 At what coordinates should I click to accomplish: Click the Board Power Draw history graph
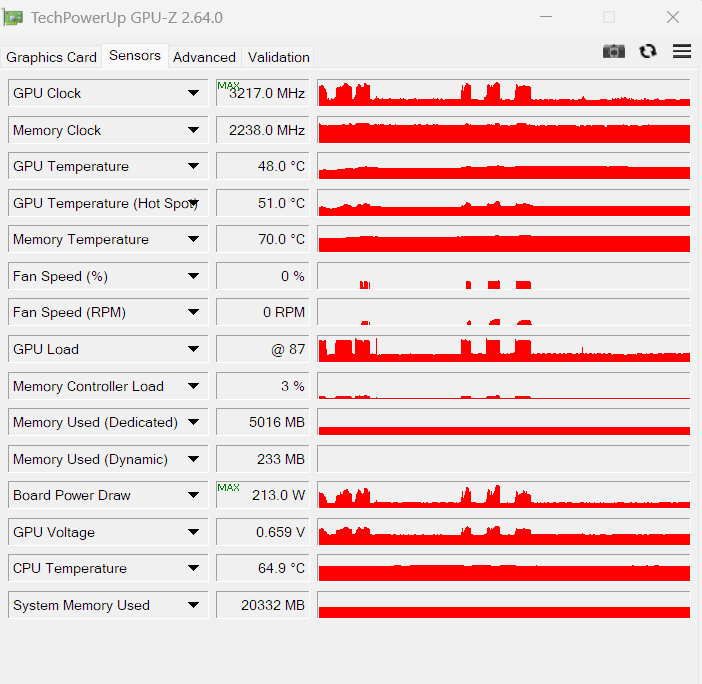(504, 495)
